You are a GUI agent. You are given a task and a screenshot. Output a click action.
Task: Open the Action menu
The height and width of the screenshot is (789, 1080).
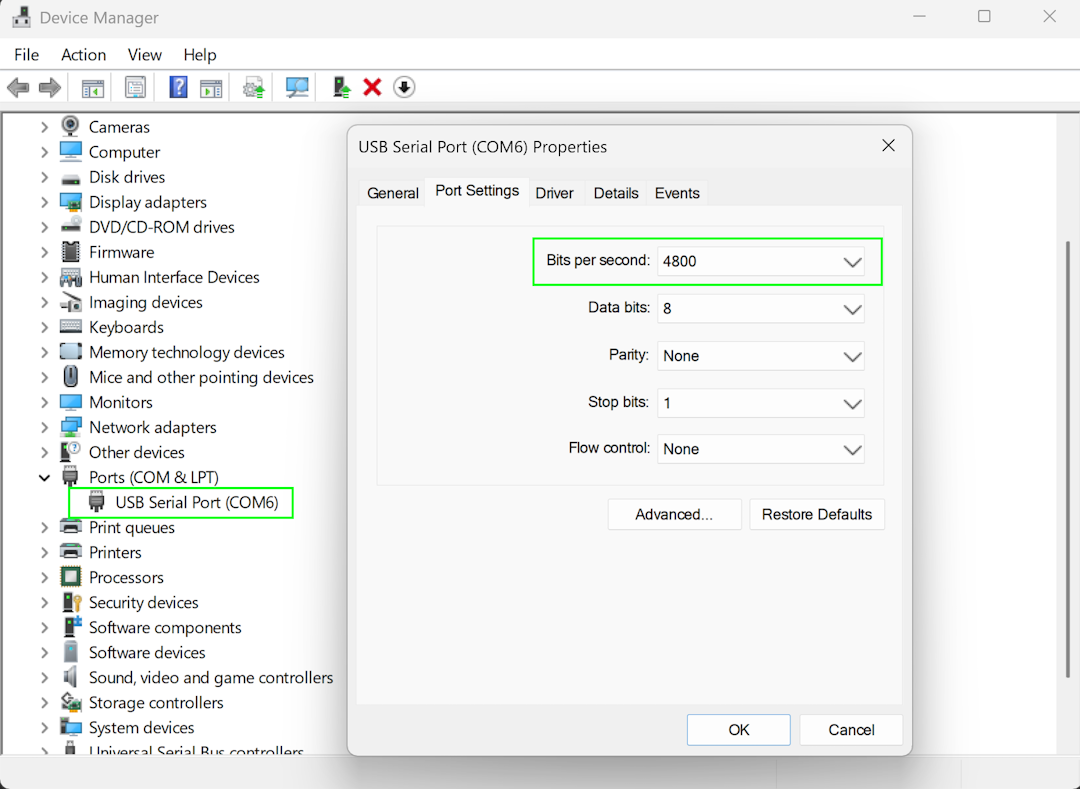[83, 55]
